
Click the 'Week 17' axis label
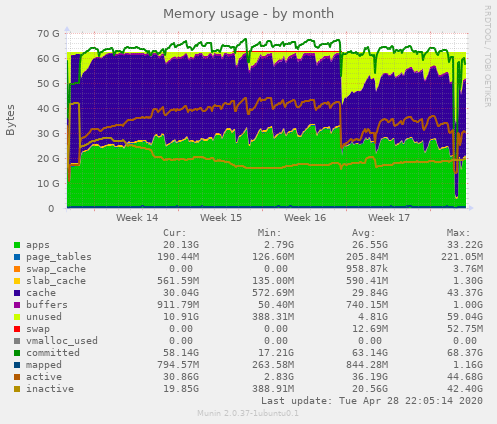coord(389,218)
